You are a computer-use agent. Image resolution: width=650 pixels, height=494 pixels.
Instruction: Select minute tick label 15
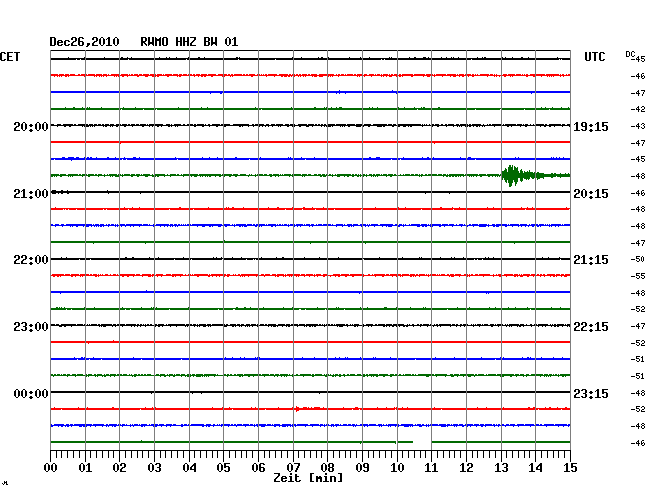click(x=570, y=468)
